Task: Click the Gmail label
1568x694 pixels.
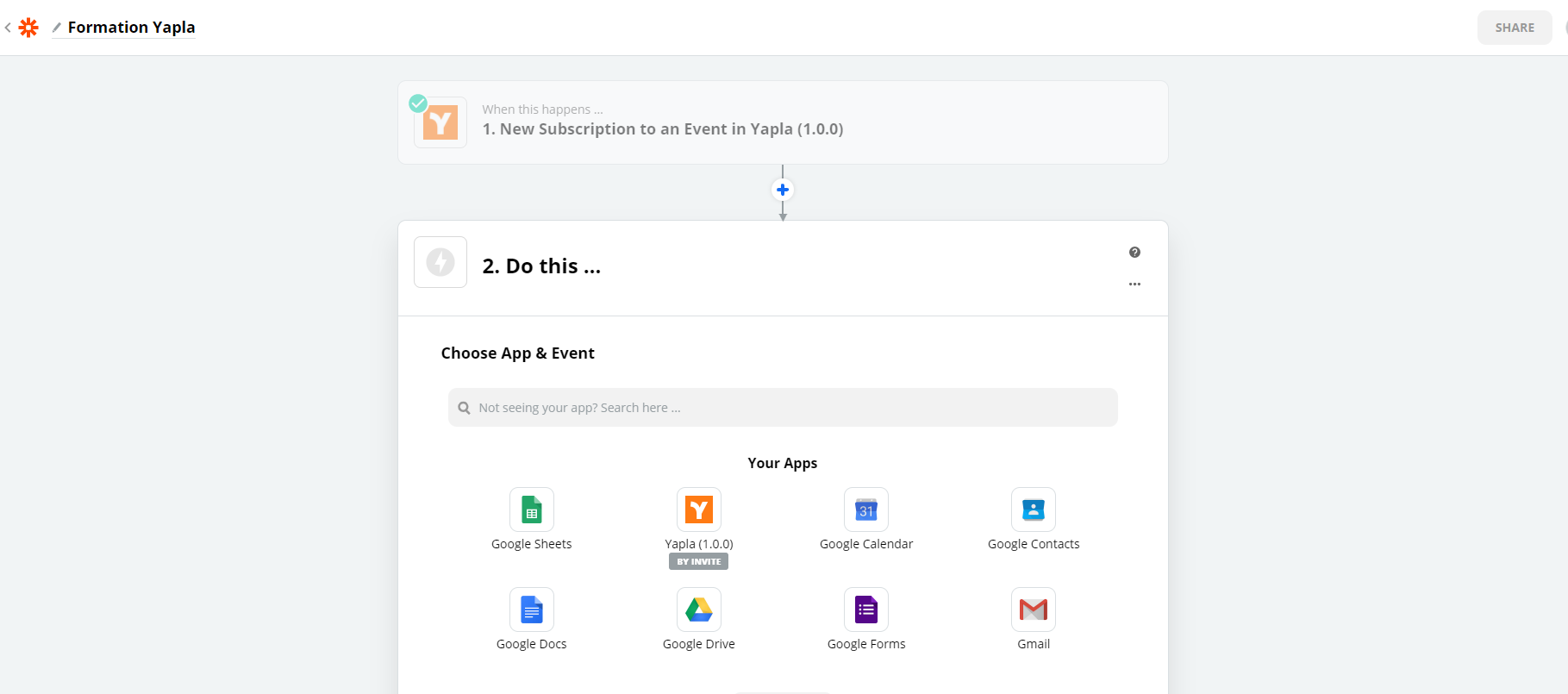Action: pos(1034,644)
